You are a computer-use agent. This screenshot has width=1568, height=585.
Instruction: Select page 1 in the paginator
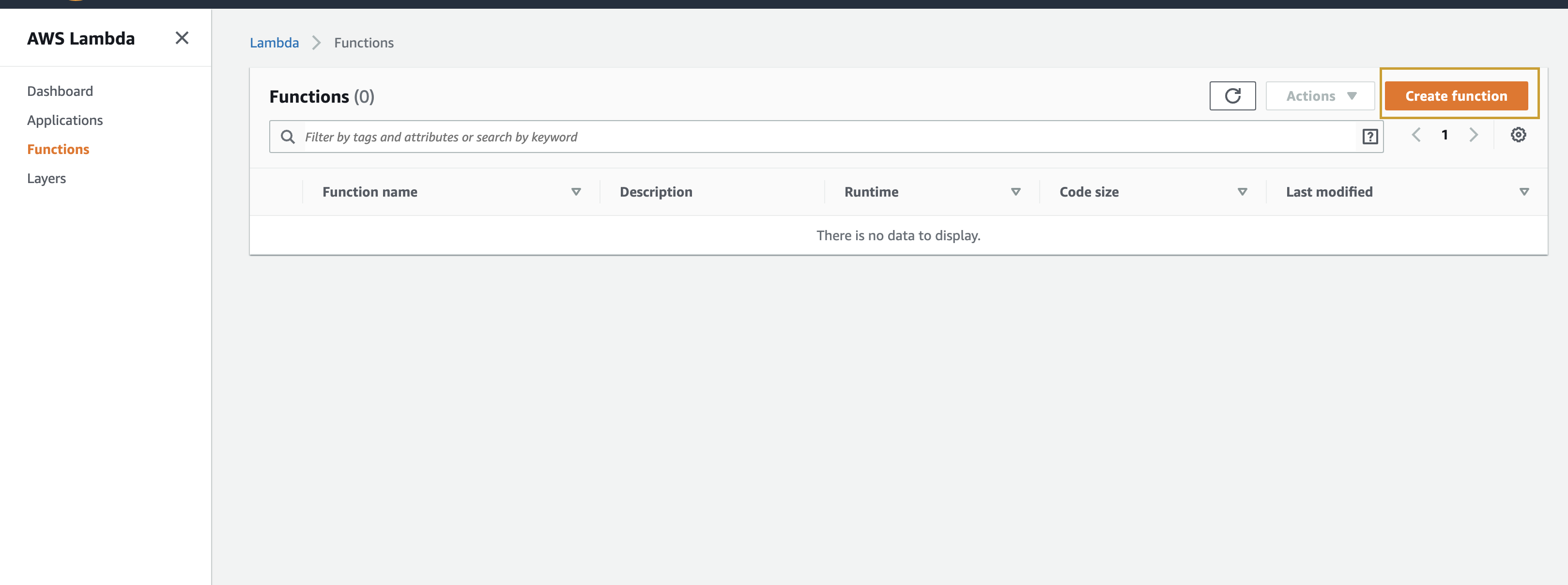tap(1445, 135)
